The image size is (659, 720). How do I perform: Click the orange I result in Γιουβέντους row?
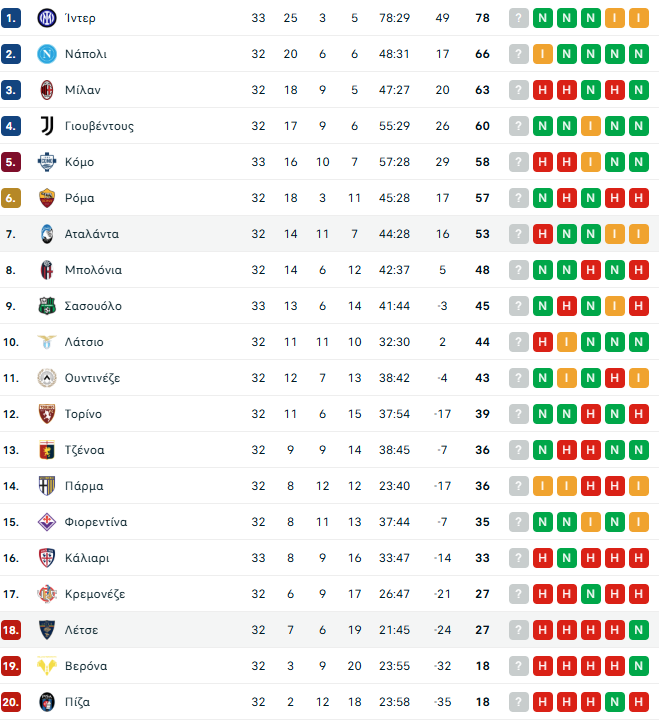pos(591,126)
